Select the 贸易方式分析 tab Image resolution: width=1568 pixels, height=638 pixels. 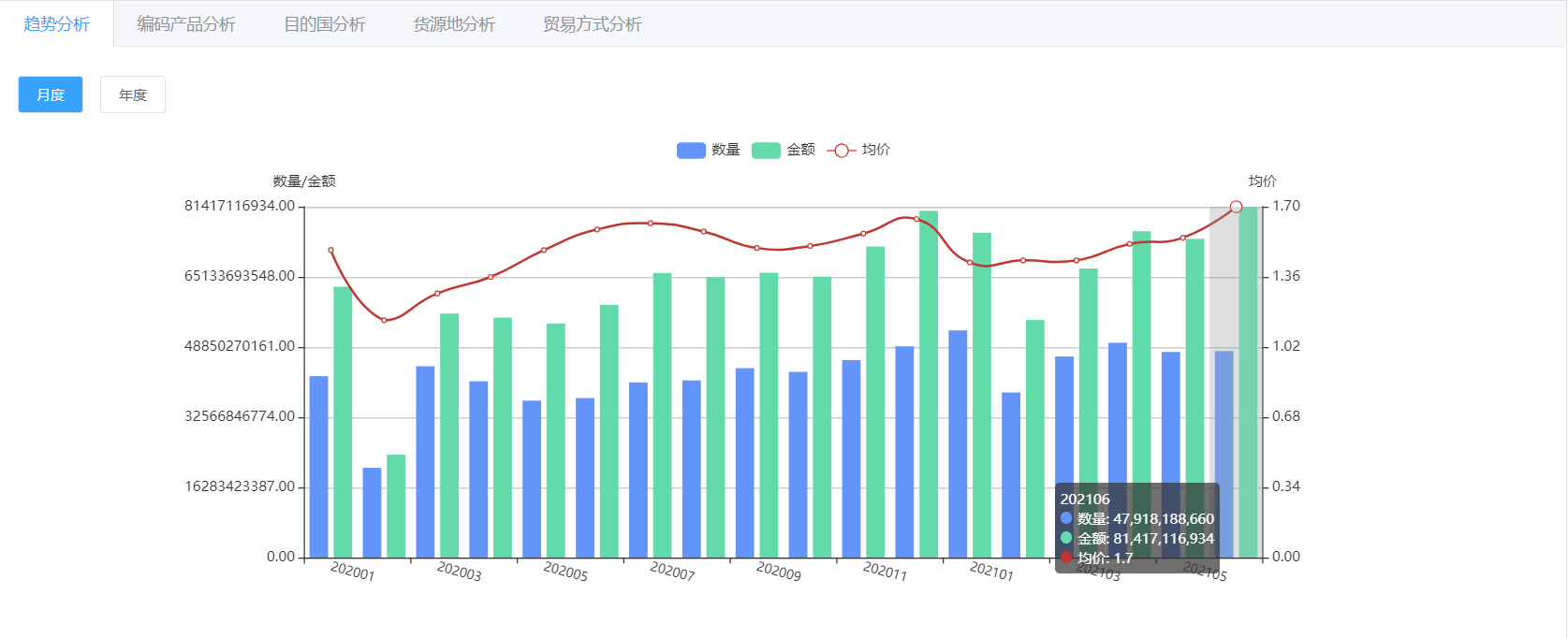pos(593,24)
